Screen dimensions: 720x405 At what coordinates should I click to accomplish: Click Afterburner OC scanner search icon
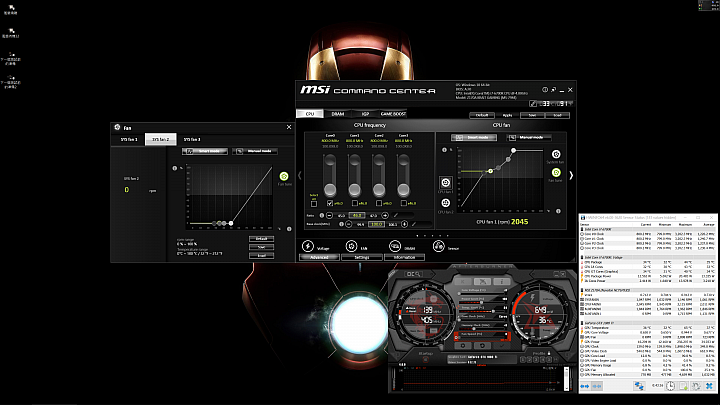[x=412, y=274]
